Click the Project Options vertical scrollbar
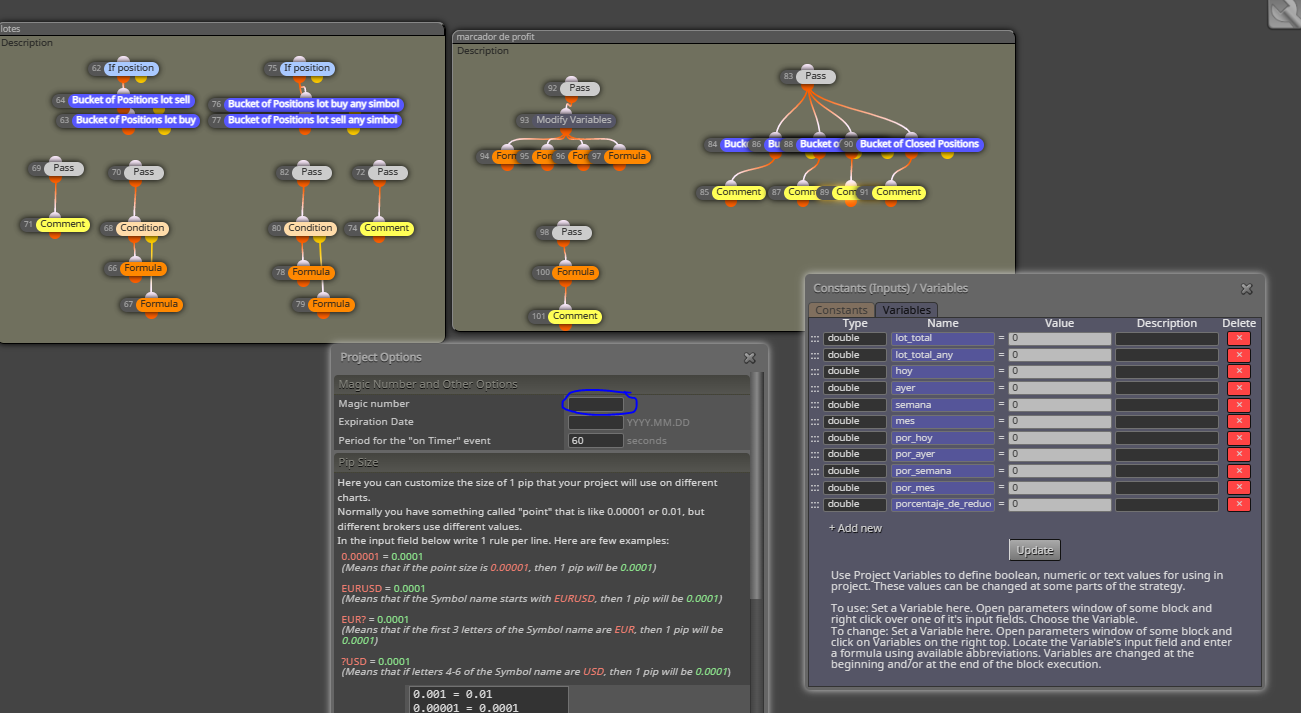 tap(757, 485)
